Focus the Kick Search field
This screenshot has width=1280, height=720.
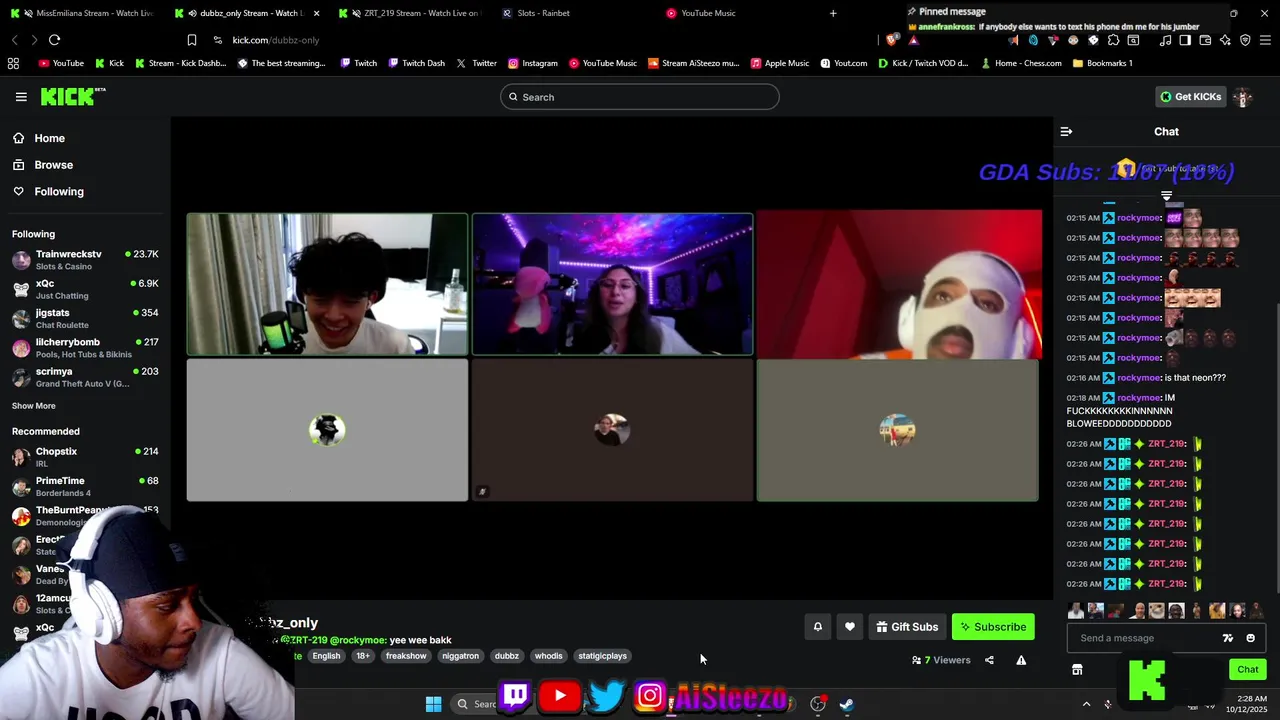[x=640, y=97]
